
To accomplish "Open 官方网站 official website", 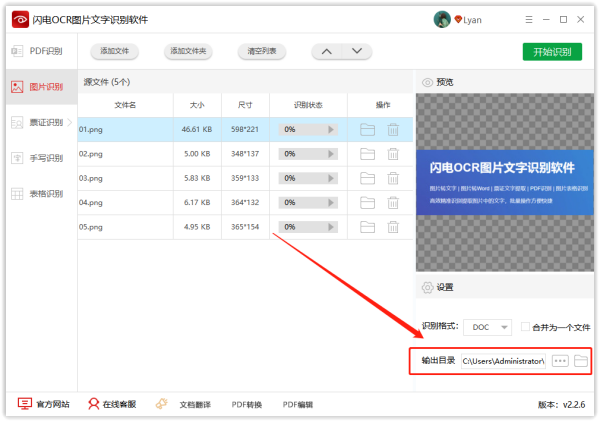I will pyautogui.click(x=44, y=404).
